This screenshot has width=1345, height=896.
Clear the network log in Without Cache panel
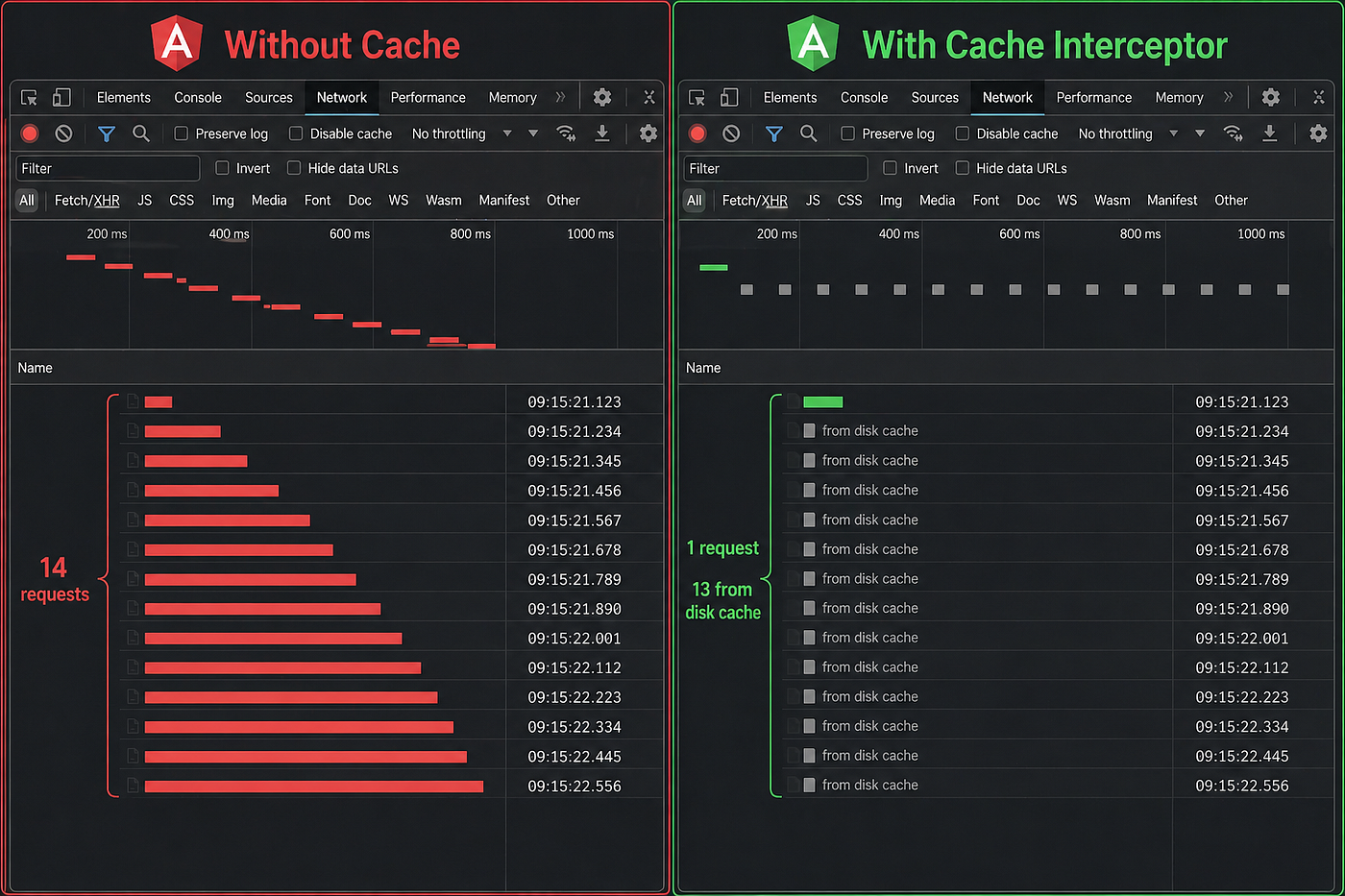pyautogui.click(x=63, y=133)
